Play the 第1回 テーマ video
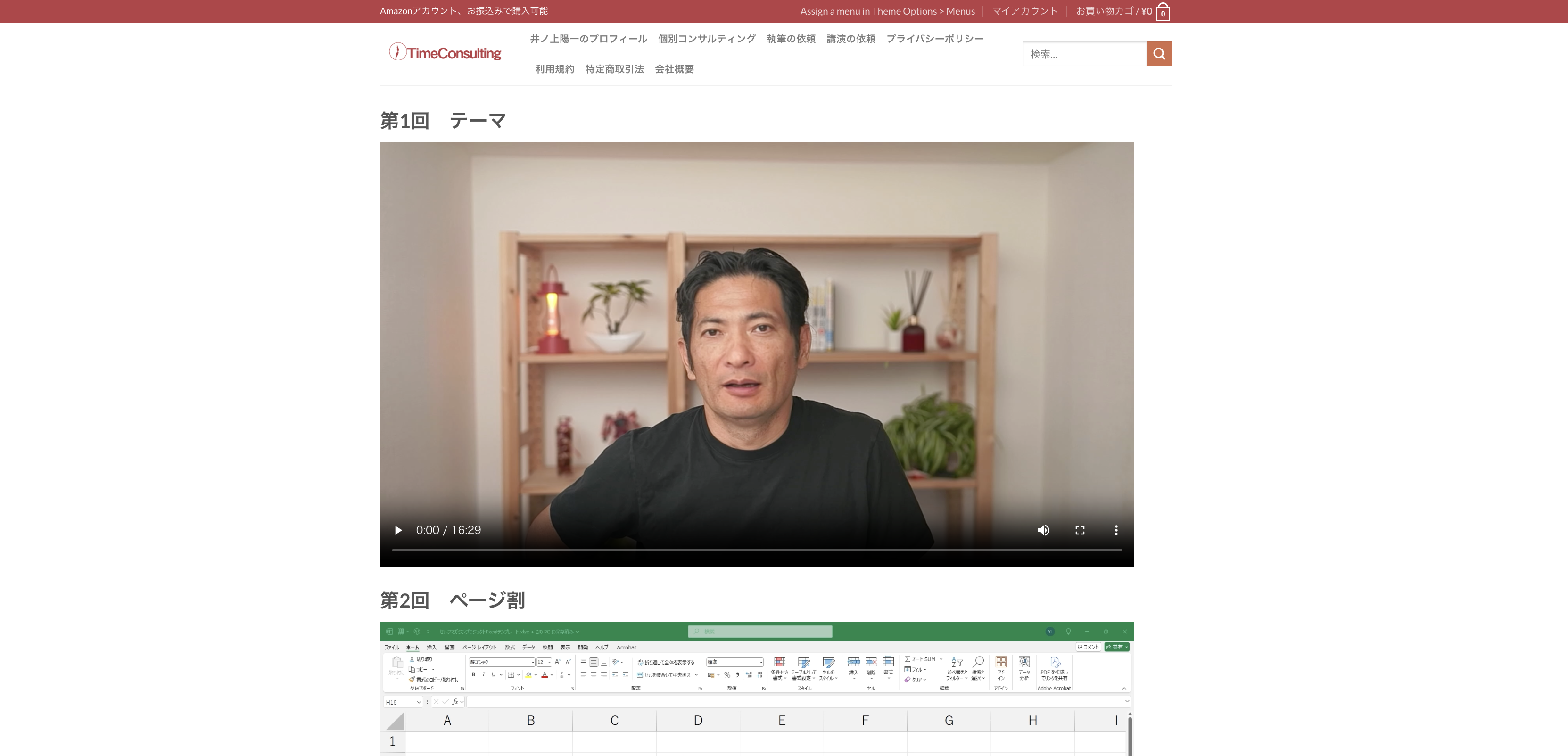This screenshot has width=1568, height=756. [398, 530]
